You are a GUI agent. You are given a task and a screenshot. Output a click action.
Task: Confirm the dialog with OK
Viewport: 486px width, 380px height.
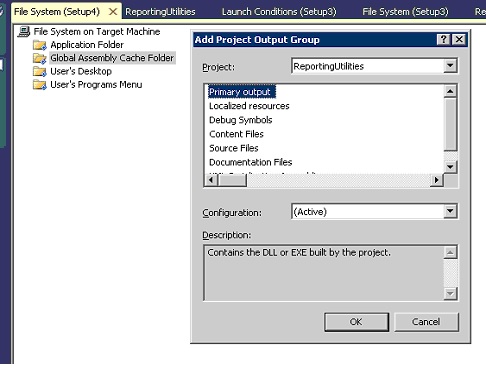(356, 322)
